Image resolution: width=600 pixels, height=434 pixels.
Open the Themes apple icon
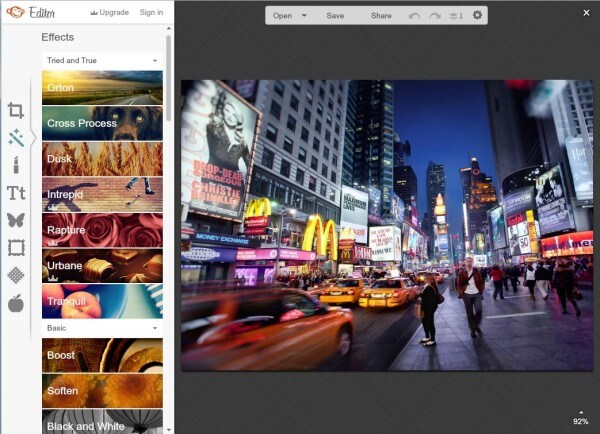16,303
